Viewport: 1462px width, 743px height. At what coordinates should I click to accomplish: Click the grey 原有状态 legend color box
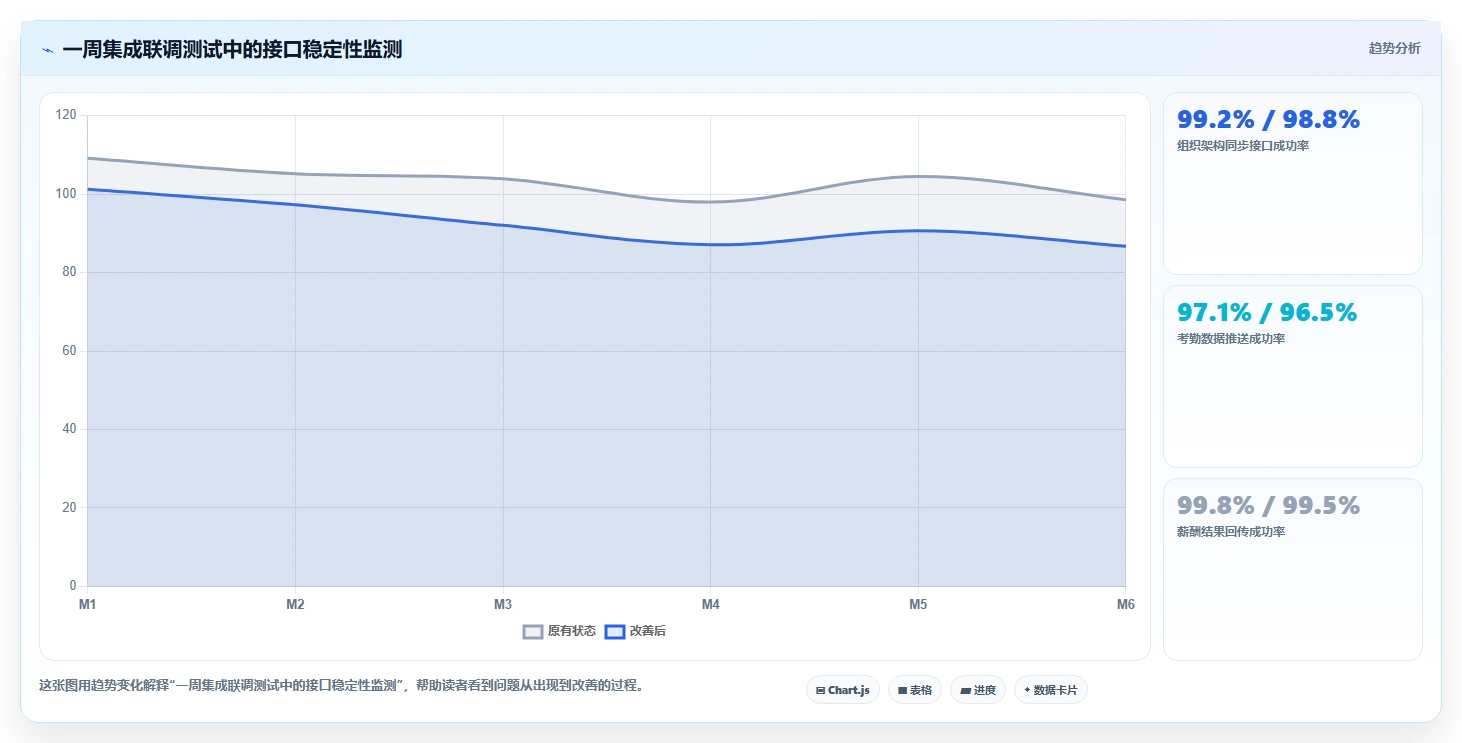533,631
